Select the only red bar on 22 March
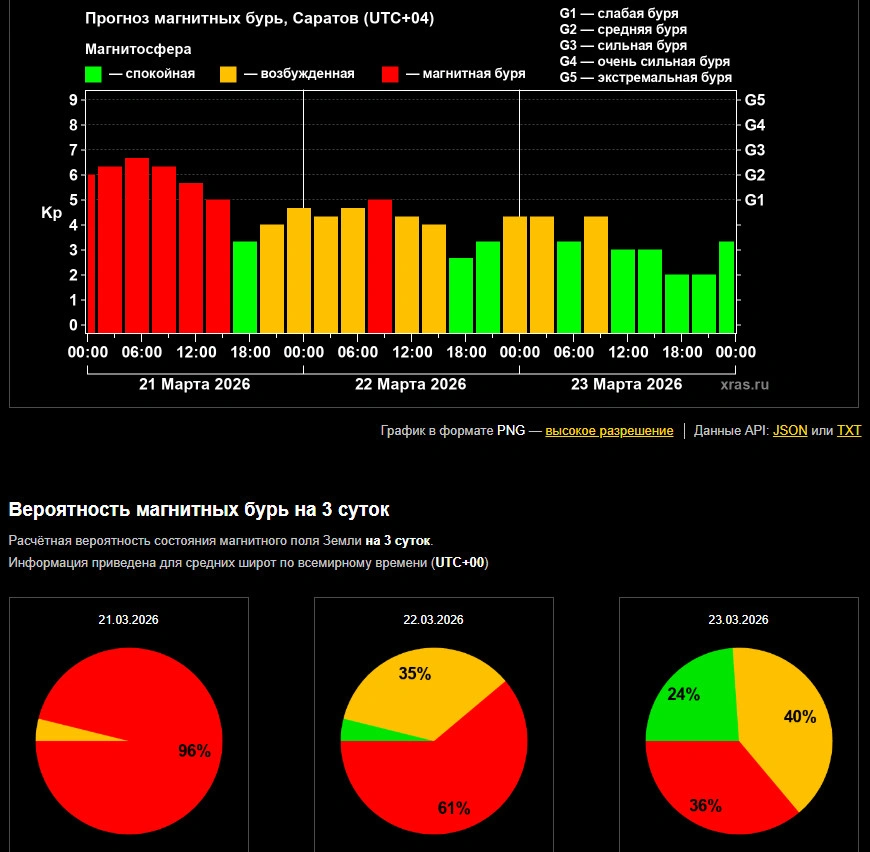Screen dimensions: 870x852 pos(380,266)
